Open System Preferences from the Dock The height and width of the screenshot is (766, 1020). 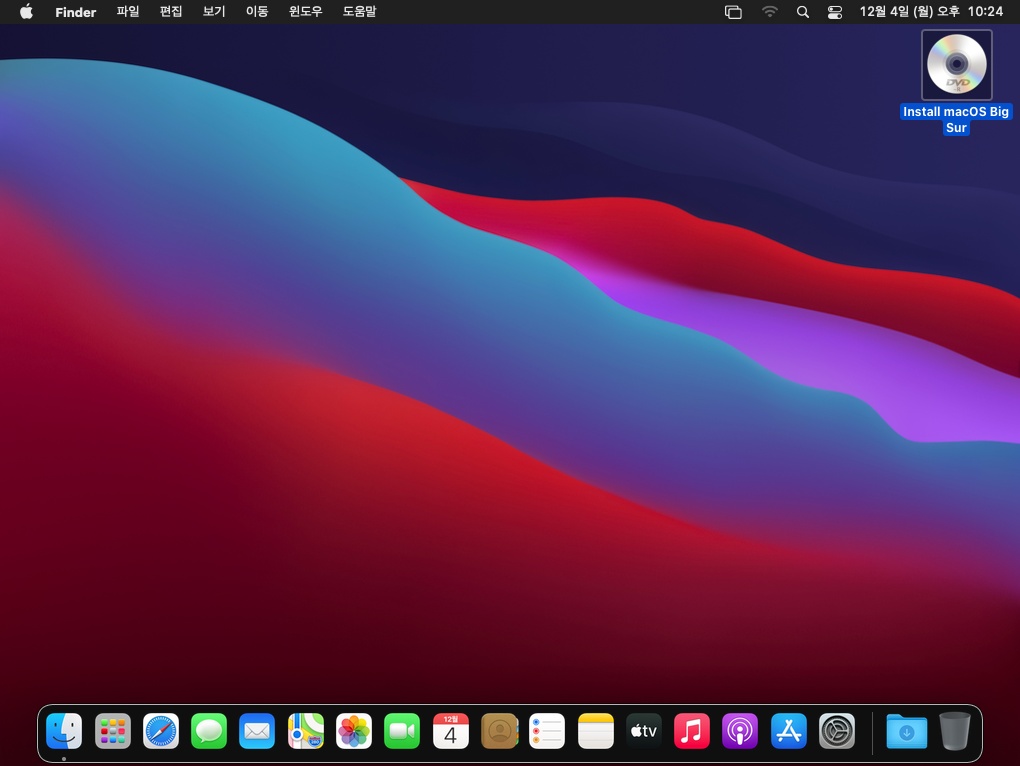(837, 732)
